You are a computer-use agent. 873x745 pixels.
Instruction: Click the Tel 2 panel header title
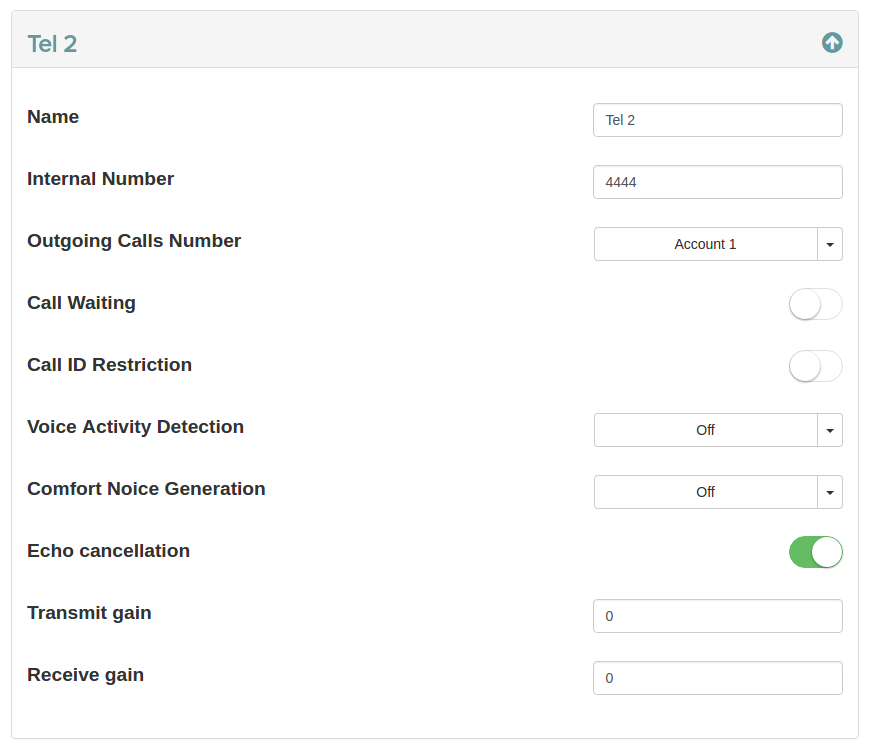pos(52,43)
